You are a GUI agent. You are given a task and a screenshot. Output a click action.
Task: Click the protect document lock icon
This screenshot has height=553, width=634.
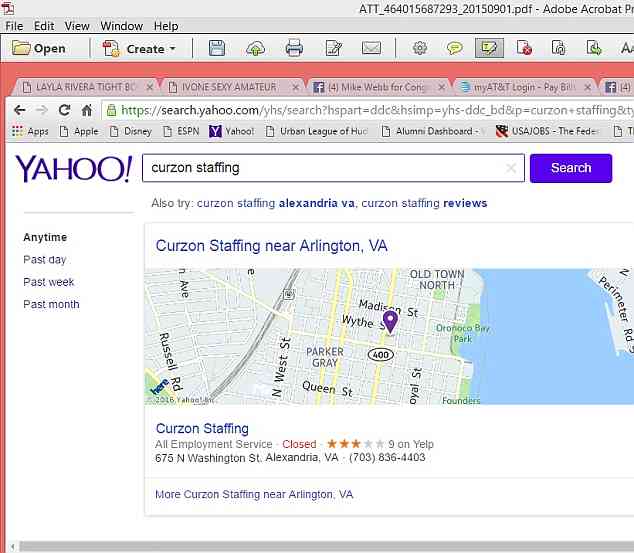[559, 48]
